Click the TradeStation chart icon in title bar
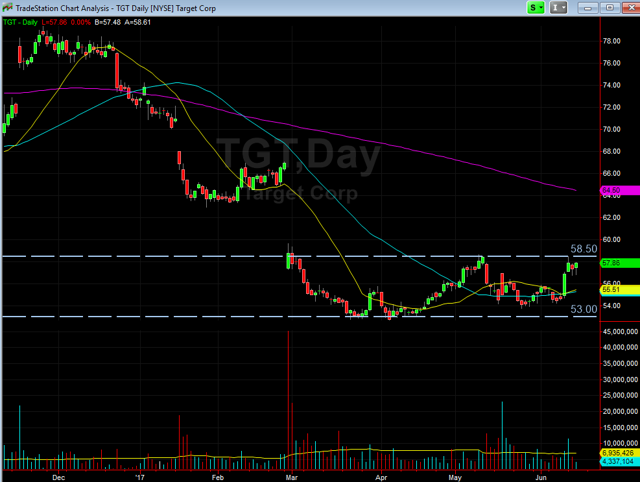640x482 pixels. click(7, 8)
